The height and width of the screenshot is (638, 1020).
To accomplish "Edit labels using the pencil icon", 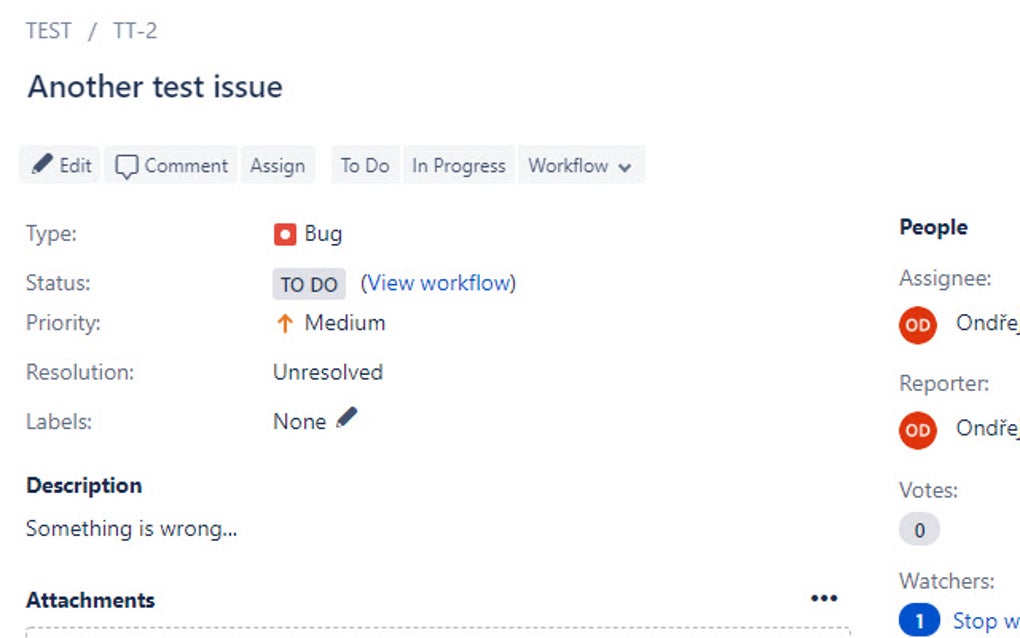I will pos(347,419).
